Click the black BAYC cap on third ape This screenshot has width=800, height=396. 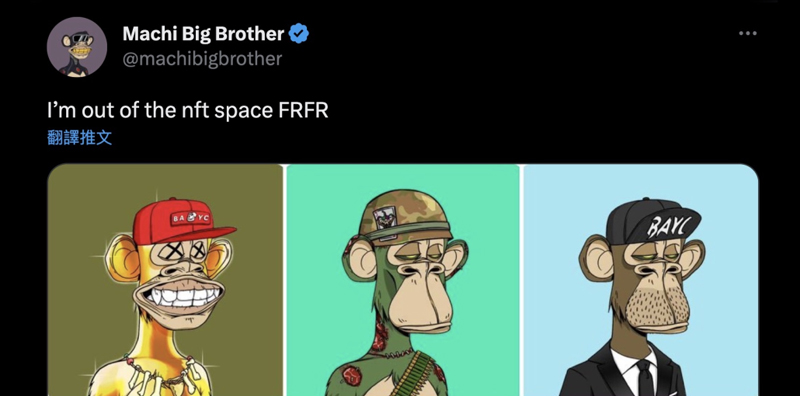click(x=652, y=221)
